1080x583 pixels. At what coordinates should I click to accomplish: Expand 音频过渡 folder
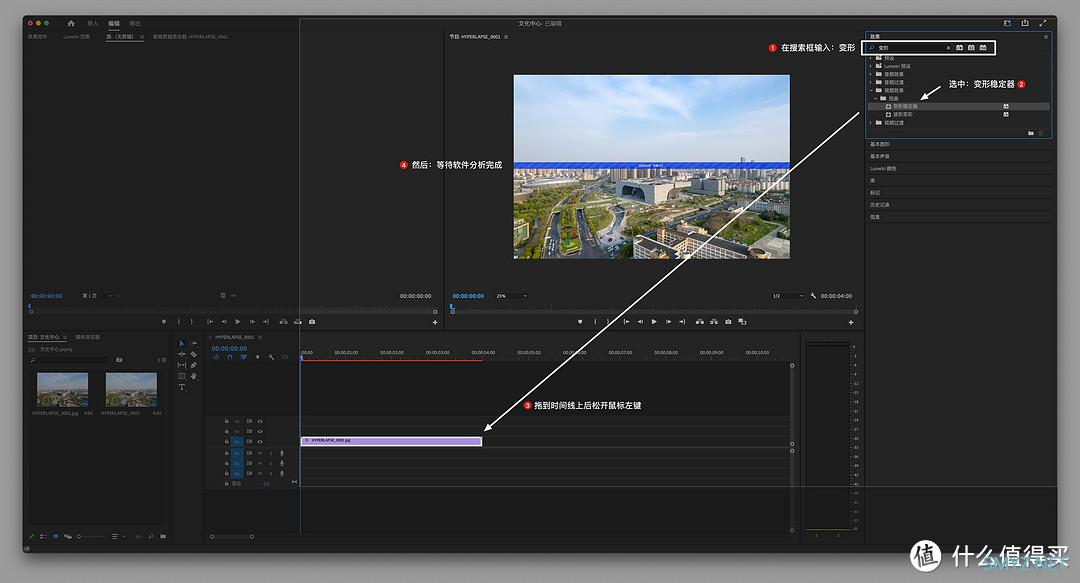pyautogui.click(x=871, y=82)
